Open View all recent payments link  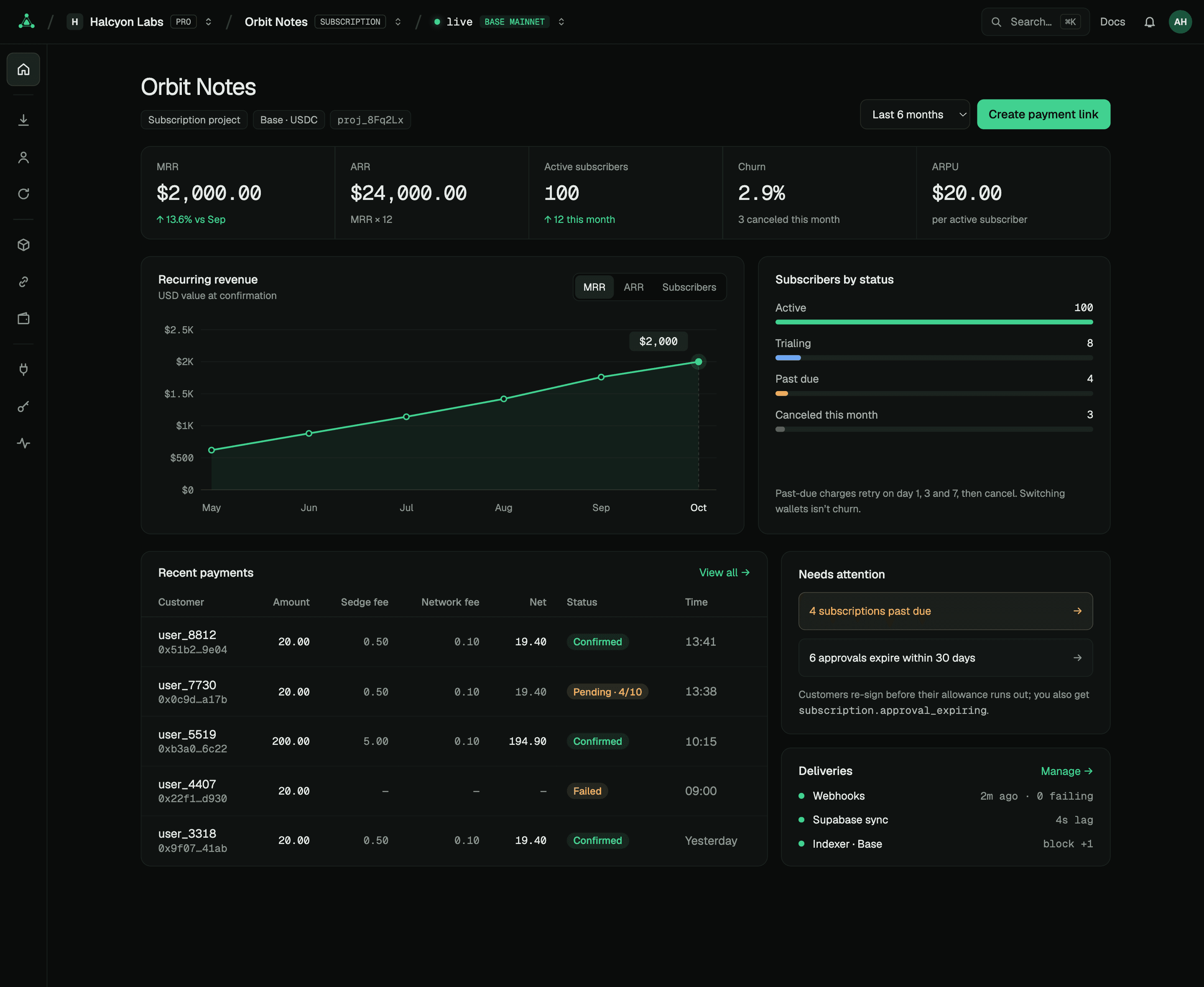(x=724, y=573)
